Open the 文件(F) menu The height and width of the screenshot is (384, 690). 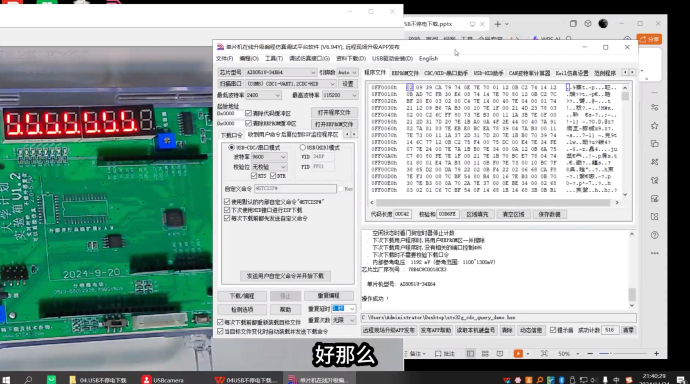(224, 59)
